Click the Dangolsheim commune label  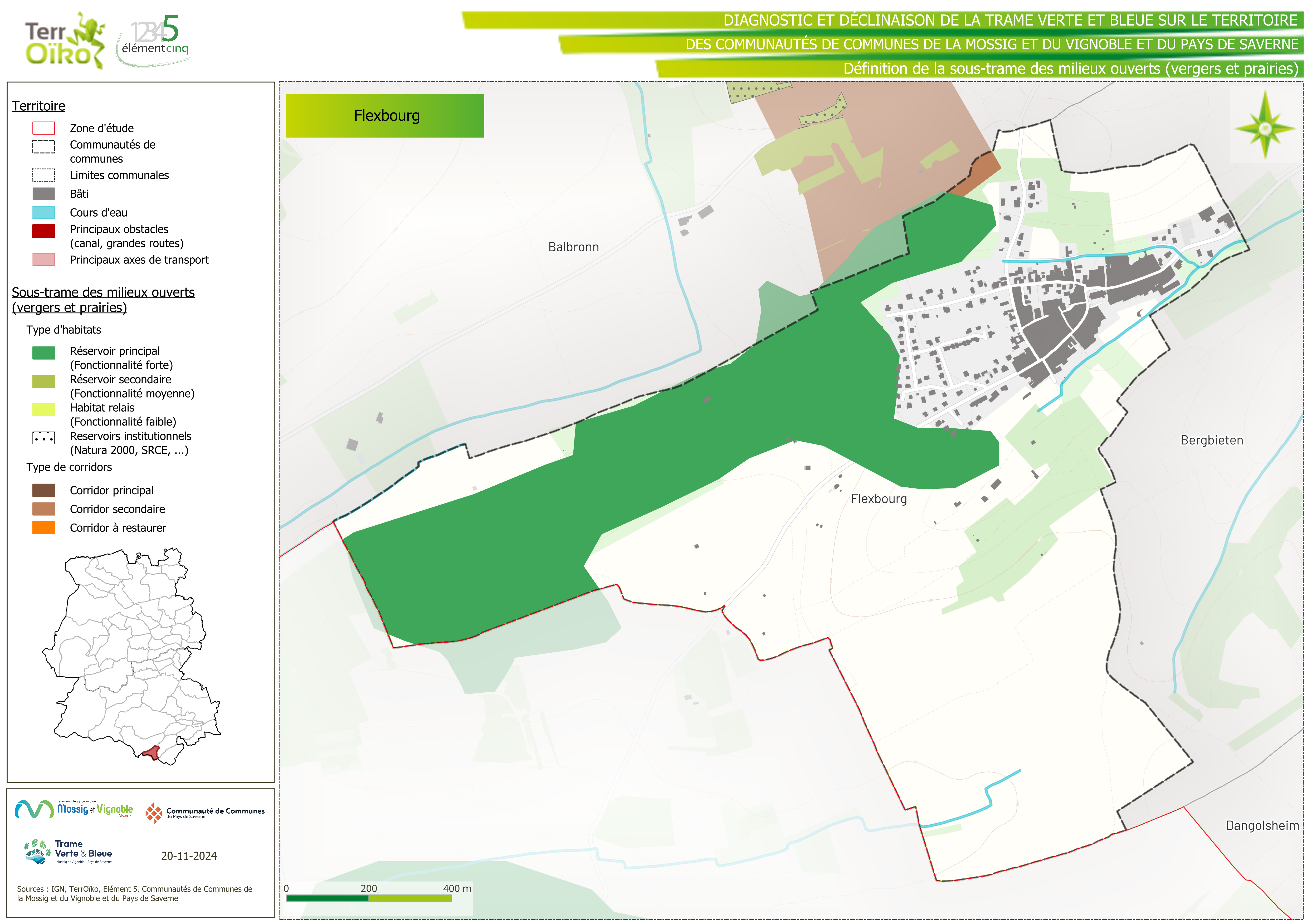1262,825
